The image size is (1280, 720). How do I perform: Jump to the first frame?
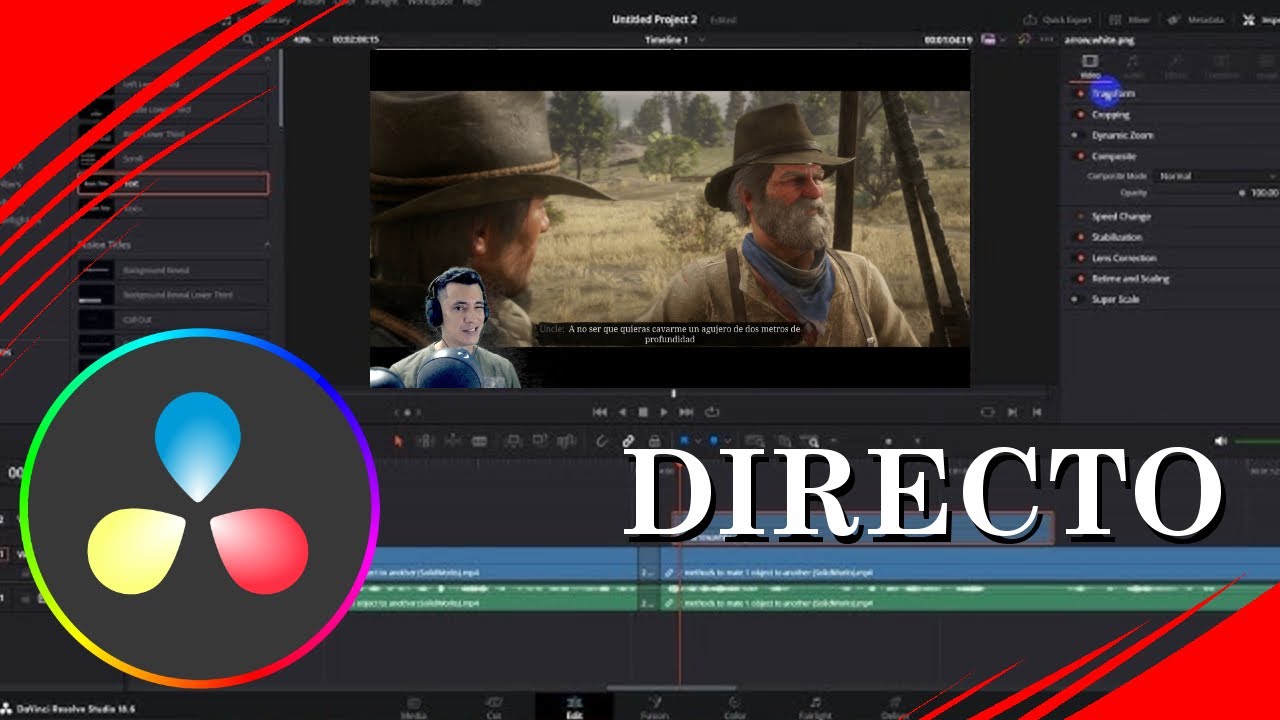(x=600, y=412)
